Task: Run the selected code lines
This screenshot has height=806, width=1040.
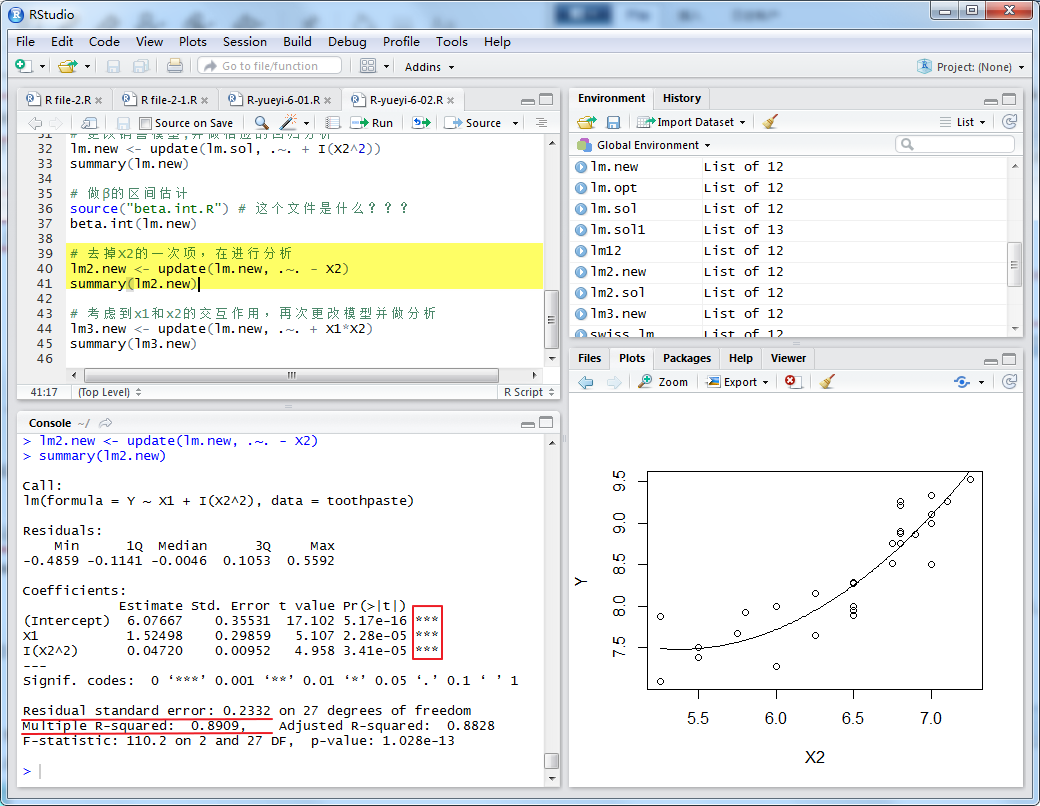Action: click(372, 123)
